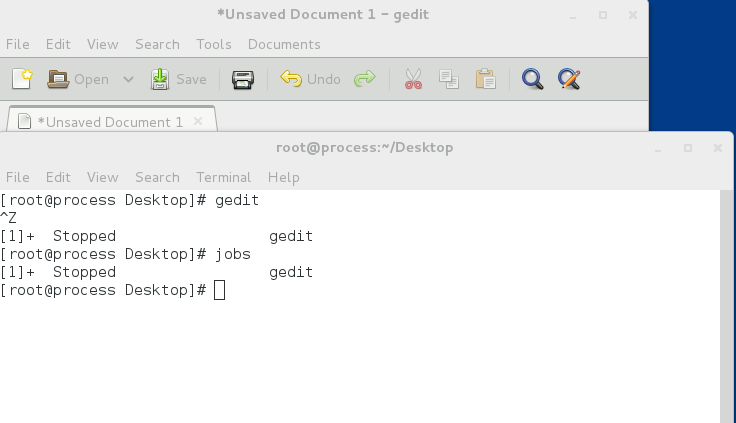The height and width of the screenshot is (423, 736).
Task: Click the green Redo arrow icon
Action: click(x=365, y=78)
